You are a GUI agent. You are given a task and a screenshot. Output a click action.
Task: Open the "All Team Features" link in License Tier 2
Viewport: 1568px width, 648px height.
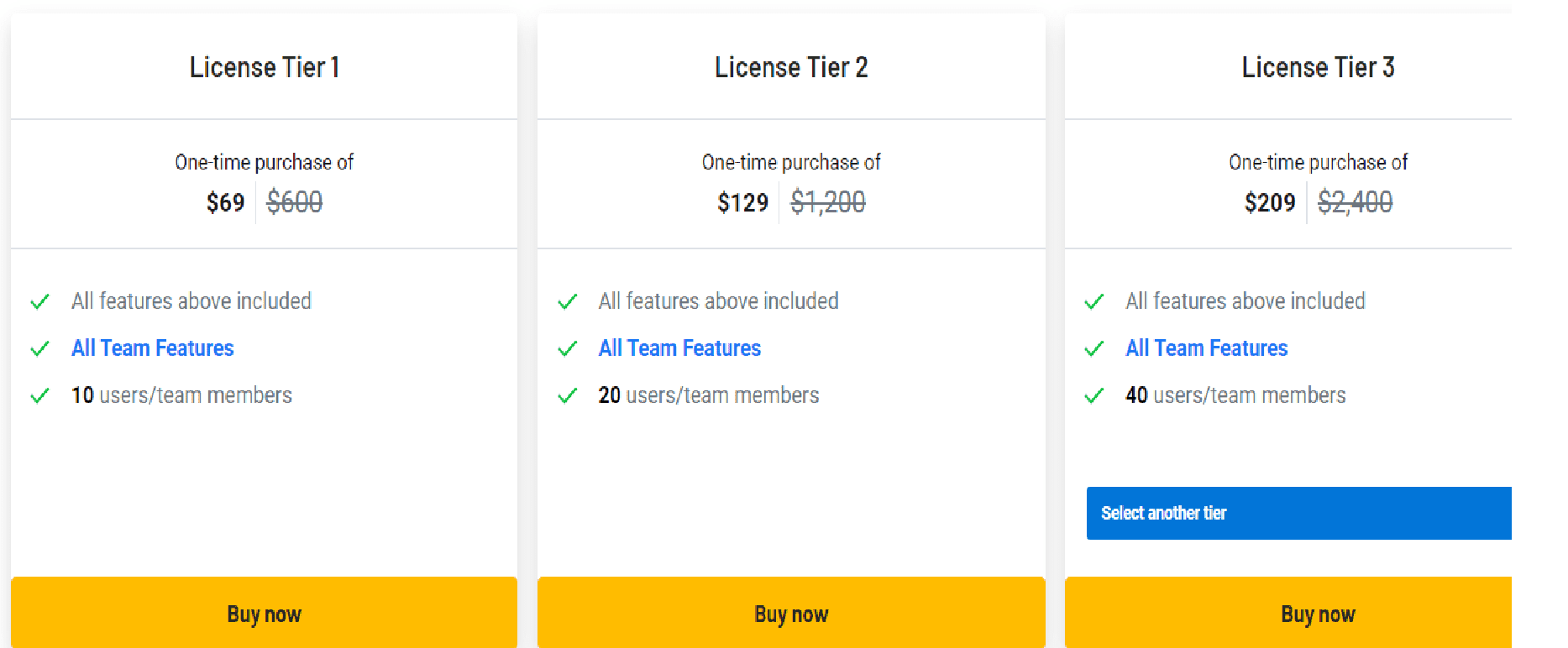[679, 348]
